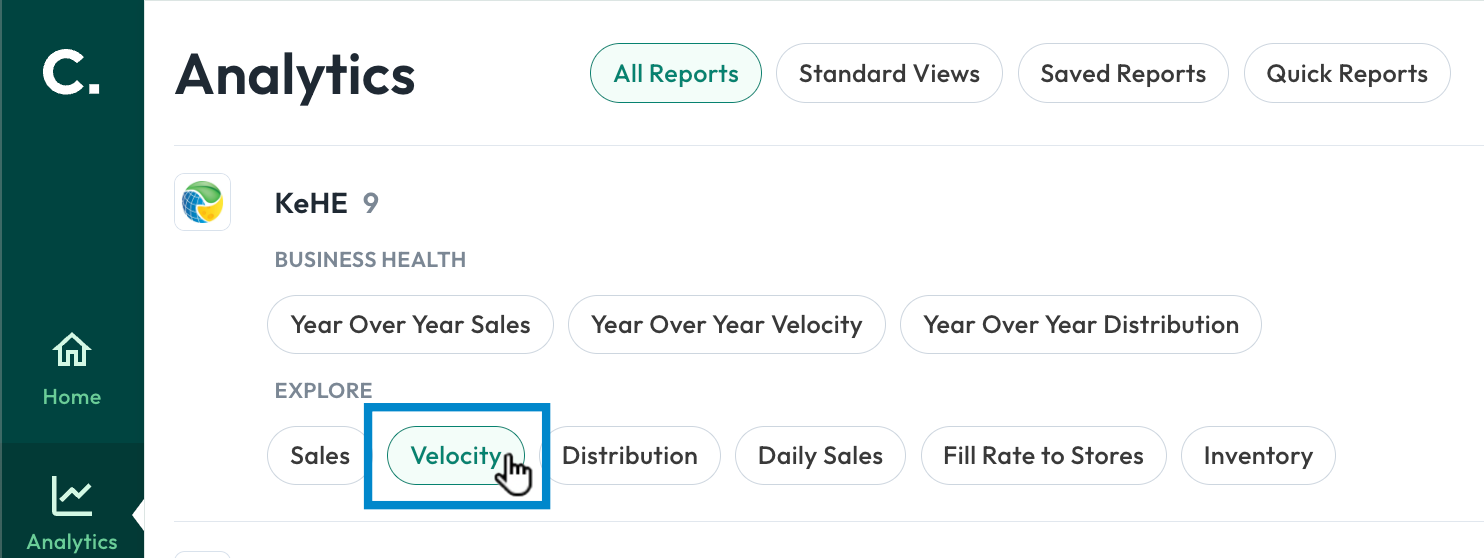The image size is (1484, 558).
Task: Switch to the All Reports tab
Action: pyautogui.click(x=676, y=73)
